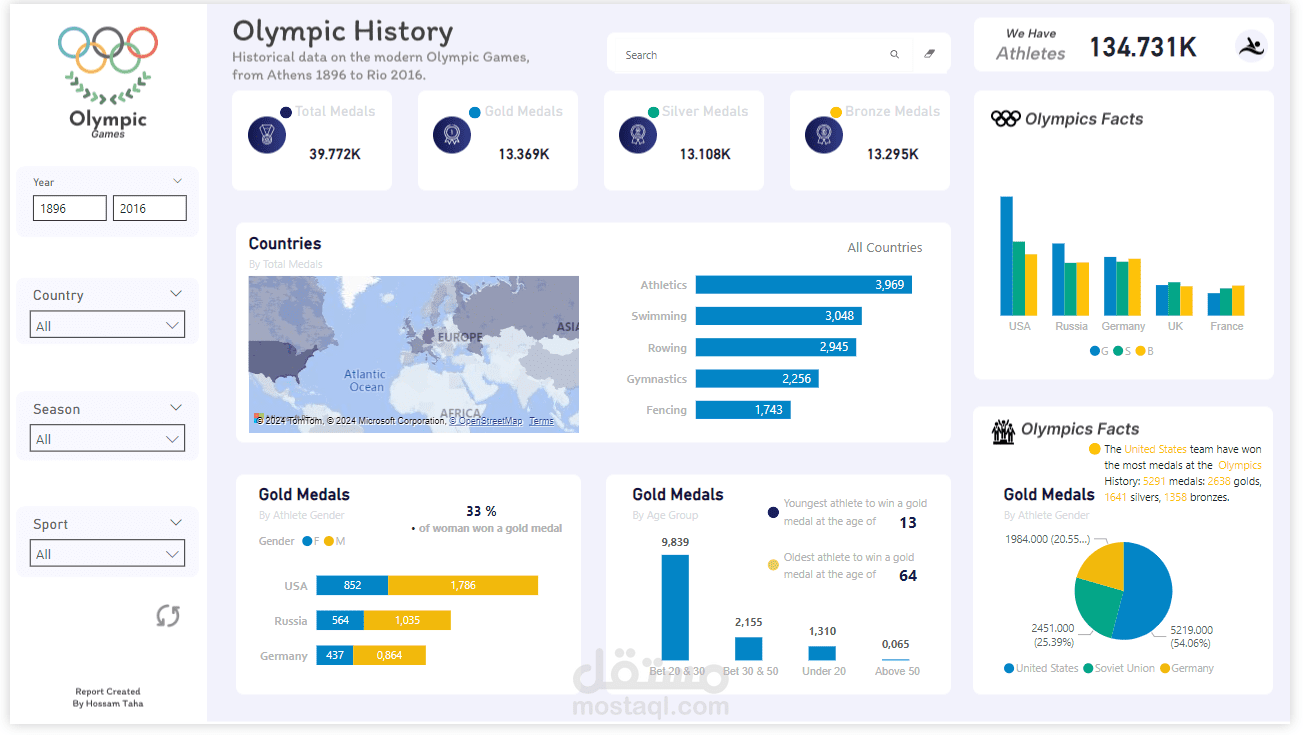Viewport: 1303px width, 735px height.
Task: Collapse the Year slicer using its chevron
Action: point(177,180)
